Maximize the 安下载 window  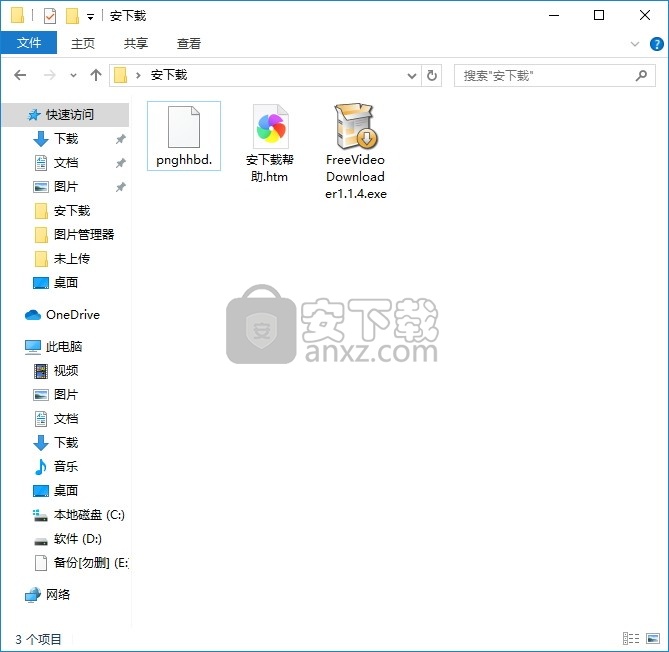point(599,15)
